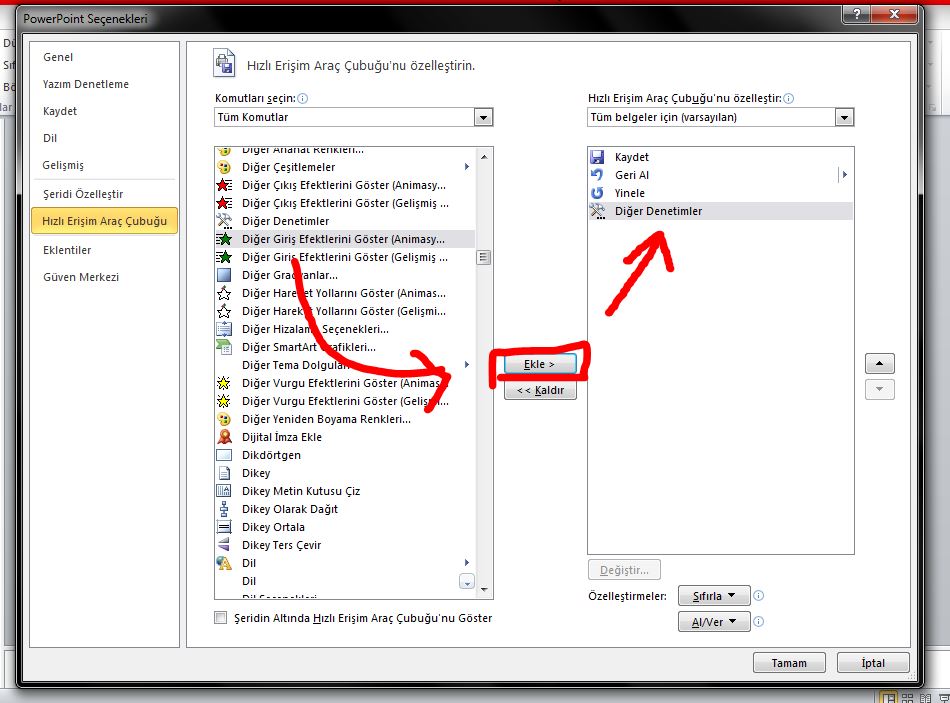Click the commands list scrollbar thumb
The height and width of the screenshot is (703, 950).
point(483,258)
